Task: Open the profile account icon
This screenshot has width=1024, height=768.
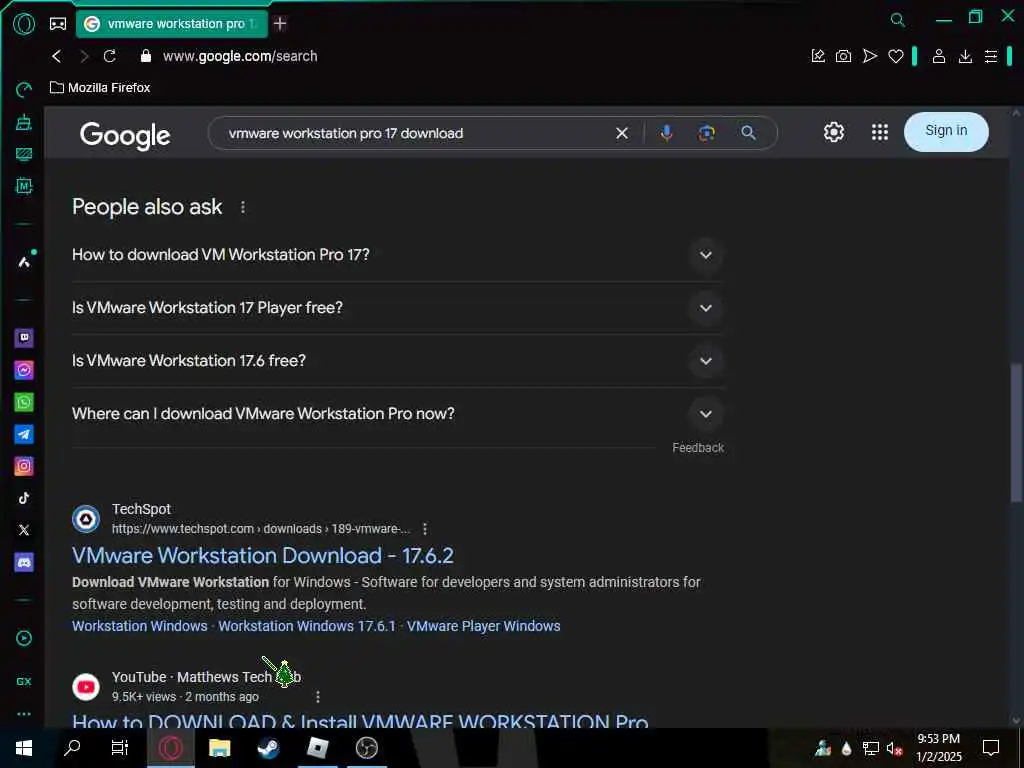Action: pyautogui.click(x=938, y=56)
